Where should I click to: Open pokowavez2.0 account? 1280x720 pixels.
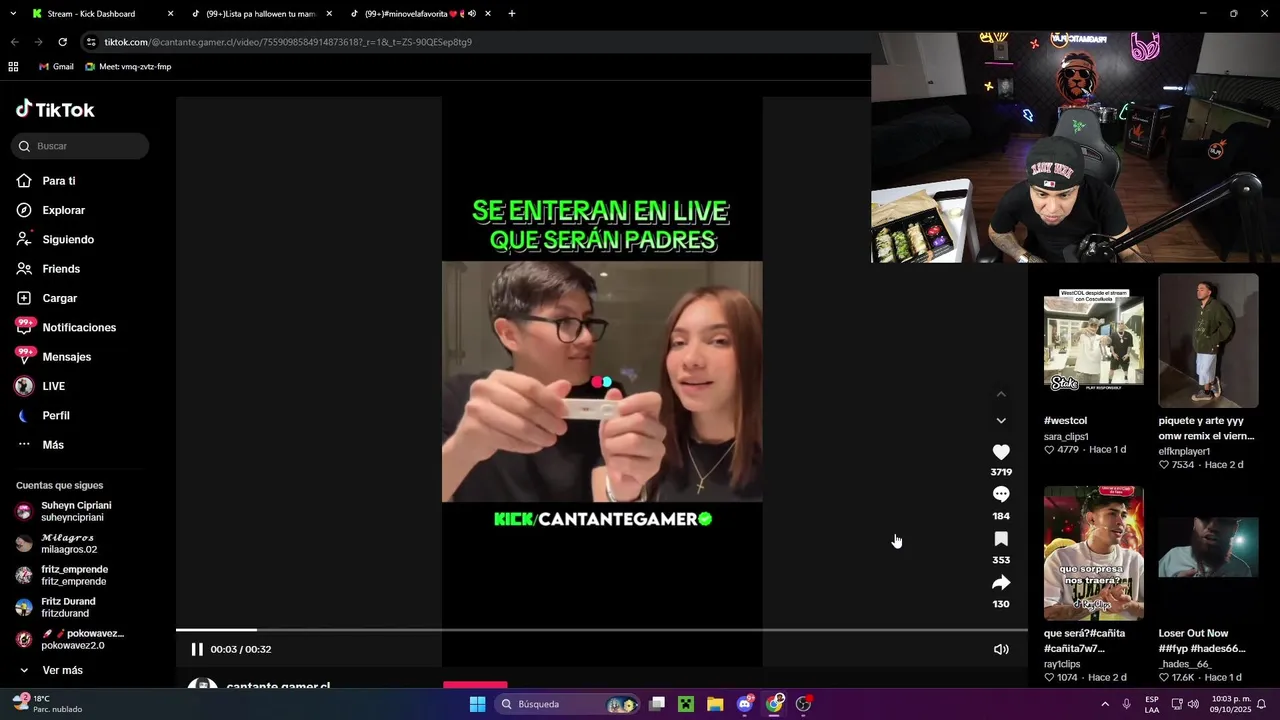point(82,639)
